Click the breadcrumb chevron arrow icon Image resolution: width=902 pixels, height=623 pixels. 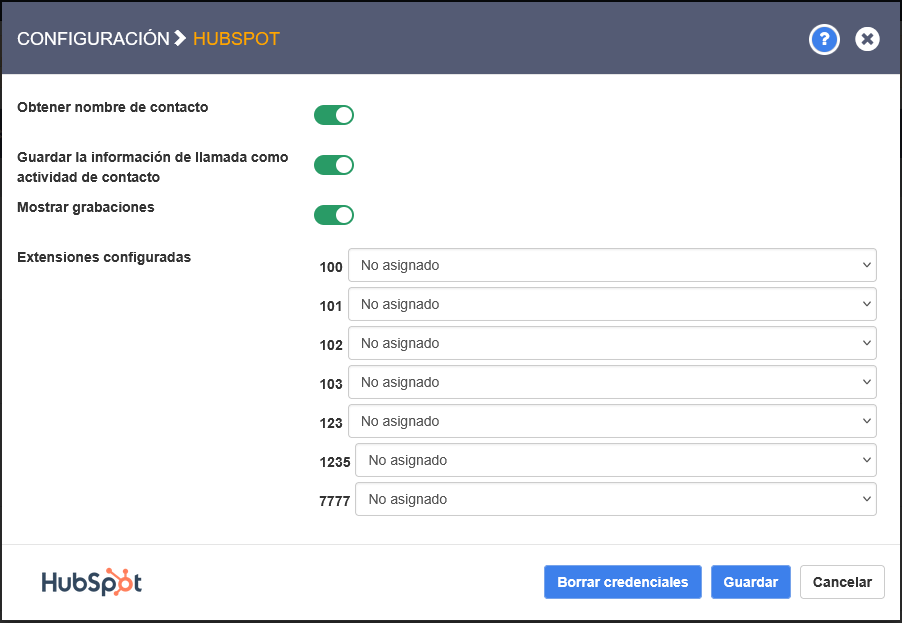click(180, 39)
